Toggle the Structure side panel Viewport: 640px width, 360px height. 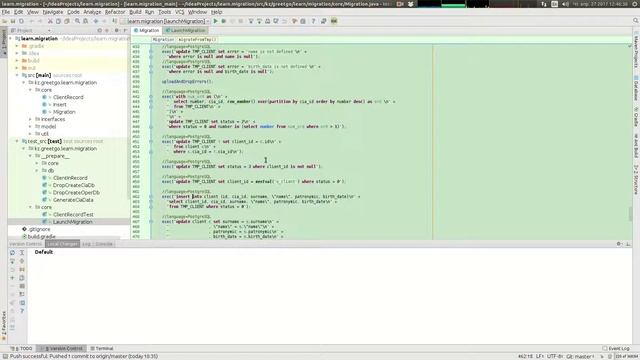636,180
